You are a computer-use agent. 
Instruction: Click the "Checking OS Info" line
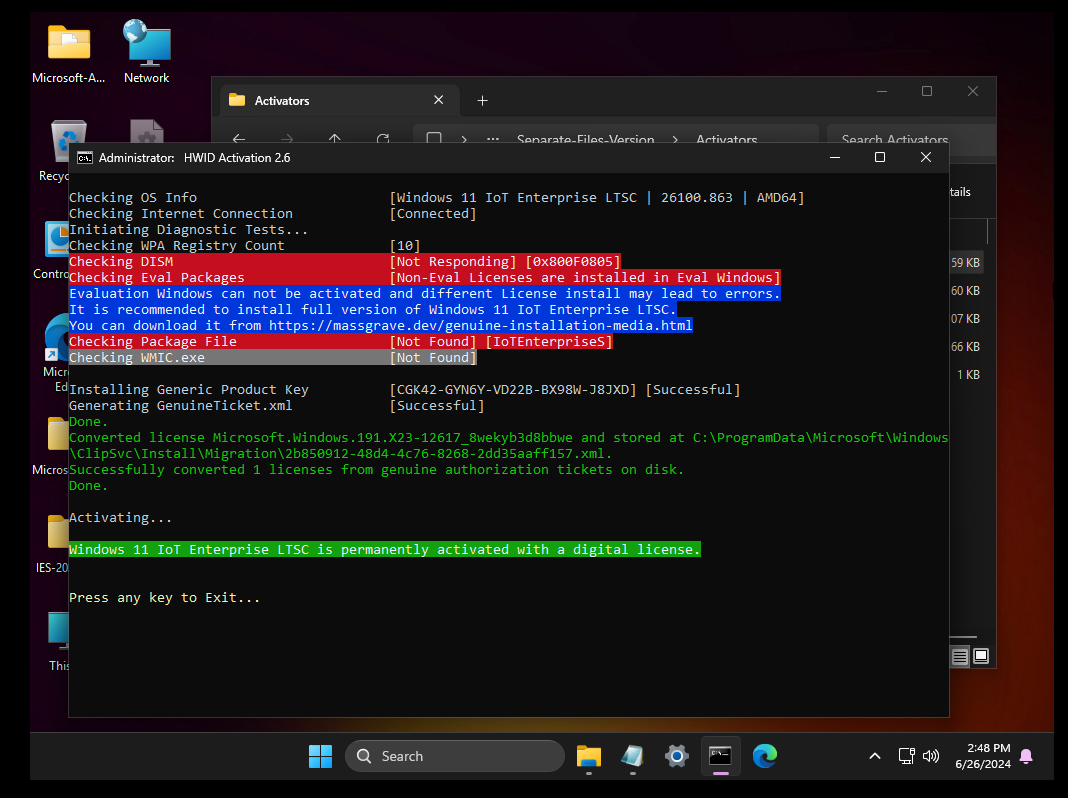[437, 197]
